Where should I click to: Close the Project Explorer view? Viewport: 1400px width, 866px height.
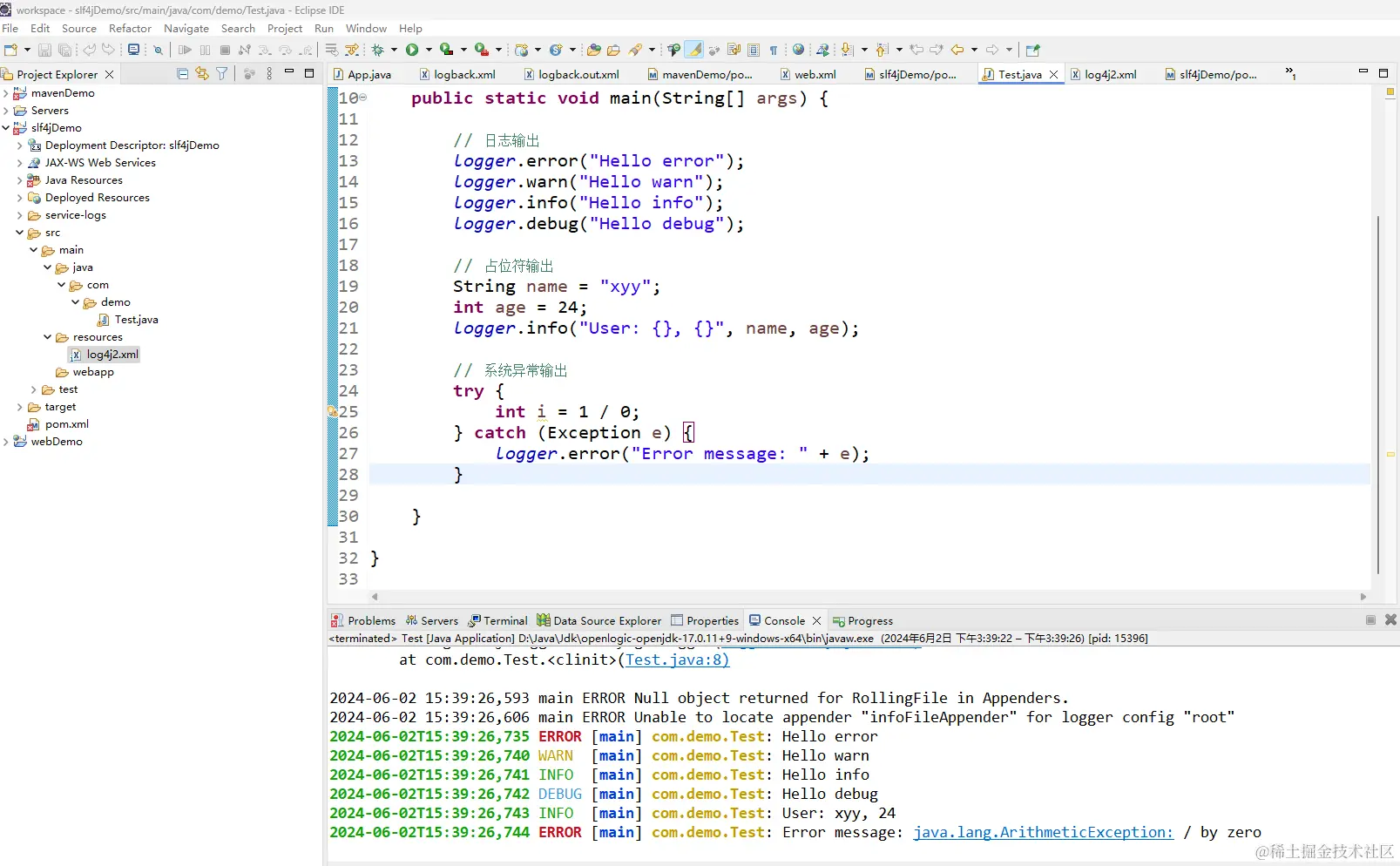[109, 74]
